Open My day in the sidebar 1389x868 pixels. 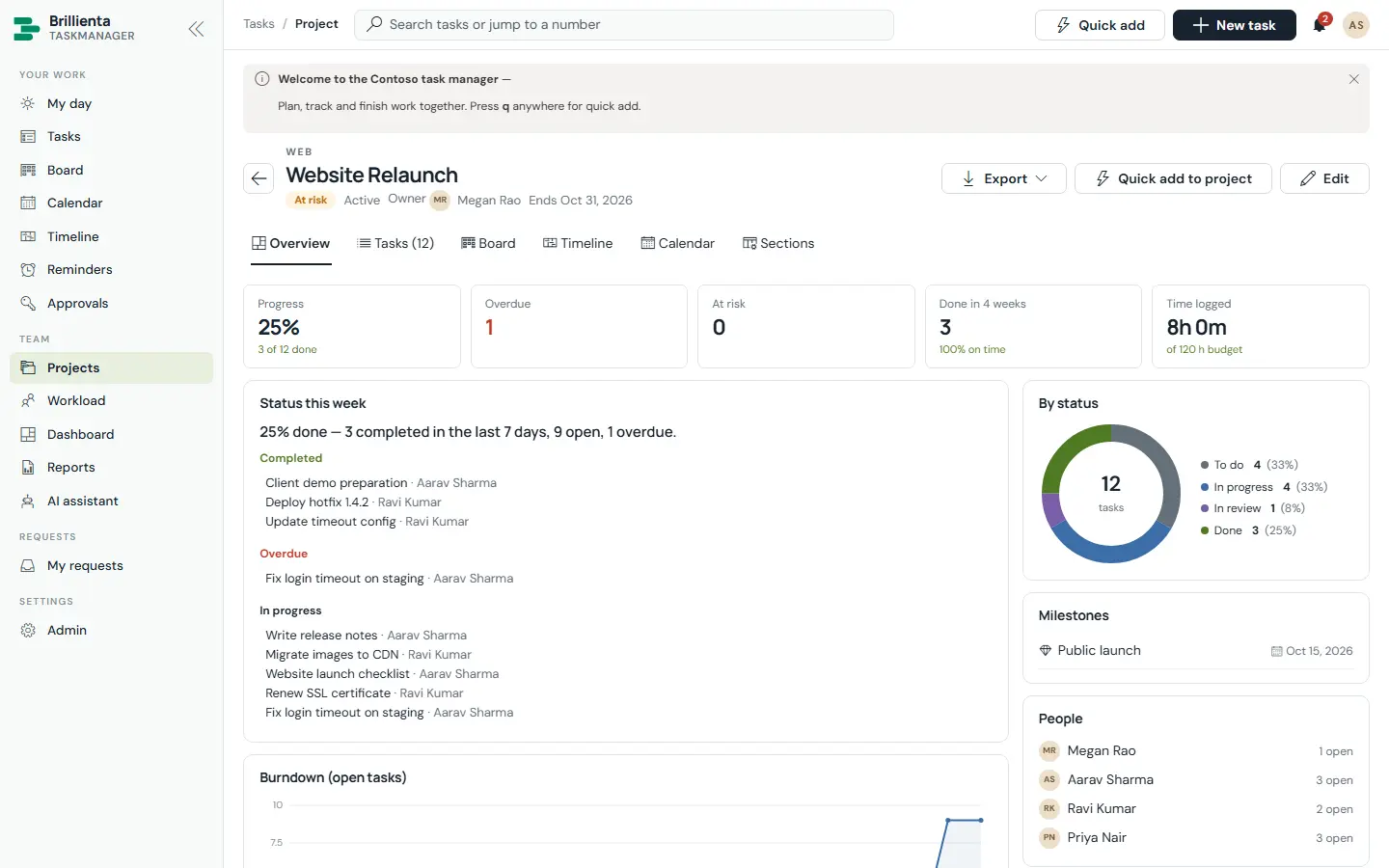point(111,103)
